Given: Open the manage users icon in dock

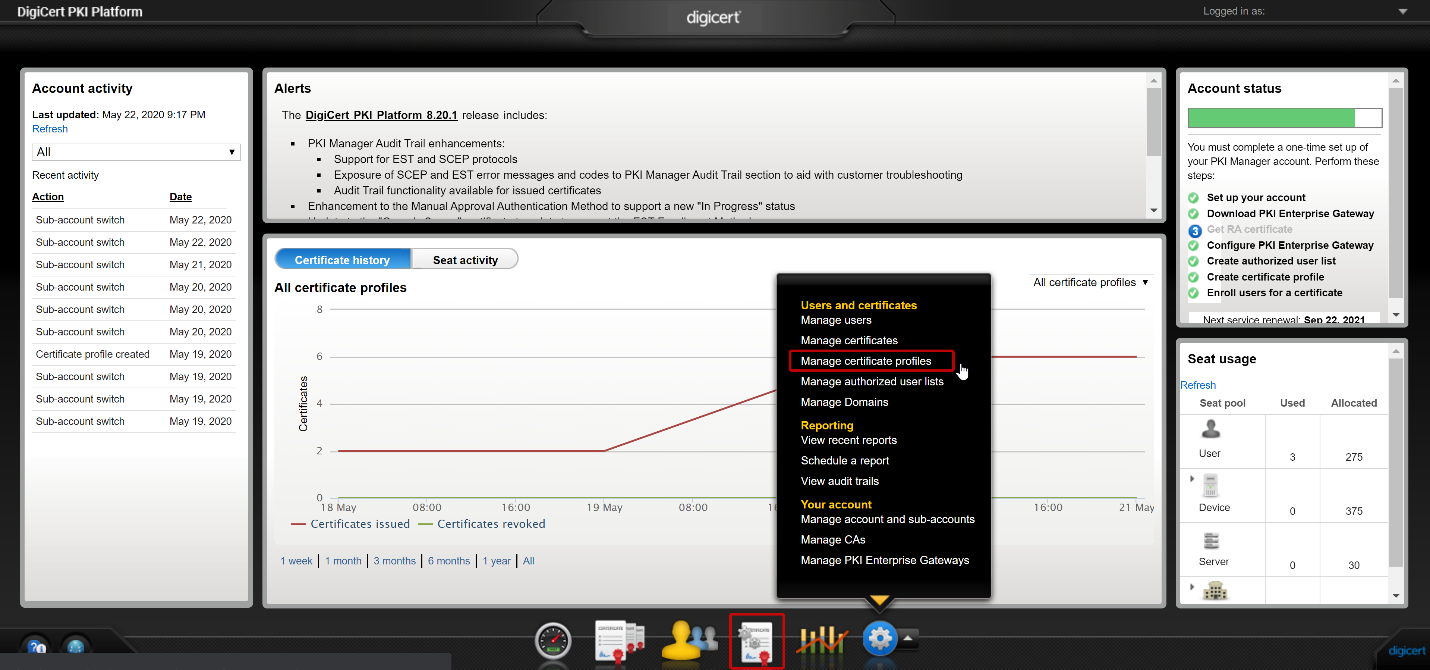Looking at the screenshot, I should pyautogui.click(x=689, y=640).
